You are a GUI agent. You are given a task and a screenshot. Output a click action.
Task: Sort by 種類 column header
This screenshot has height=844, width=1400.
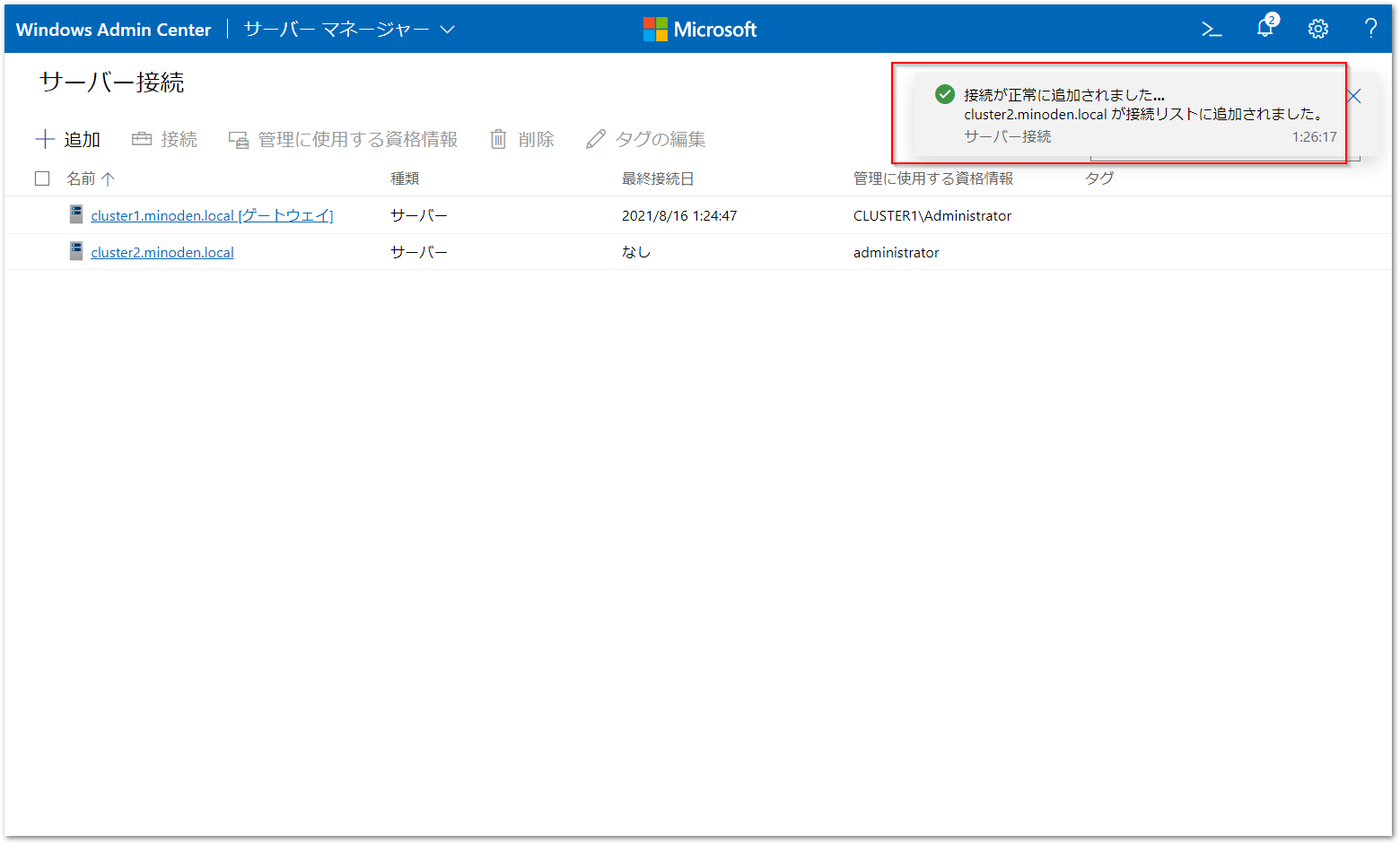[x=405, y=178]
